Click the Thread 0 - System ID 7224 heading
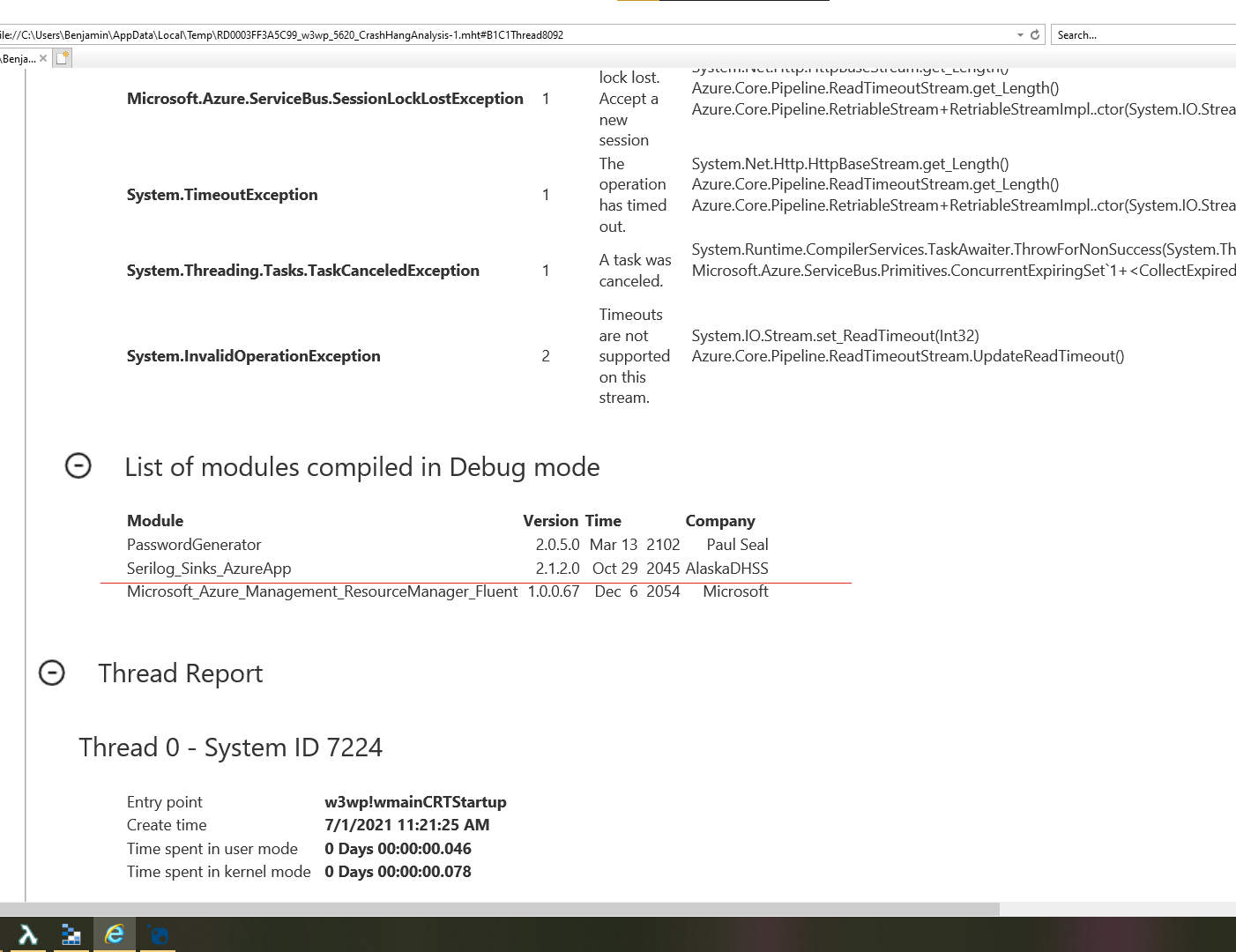Viewport: 1236px width, 952px height. coord(231,747)
